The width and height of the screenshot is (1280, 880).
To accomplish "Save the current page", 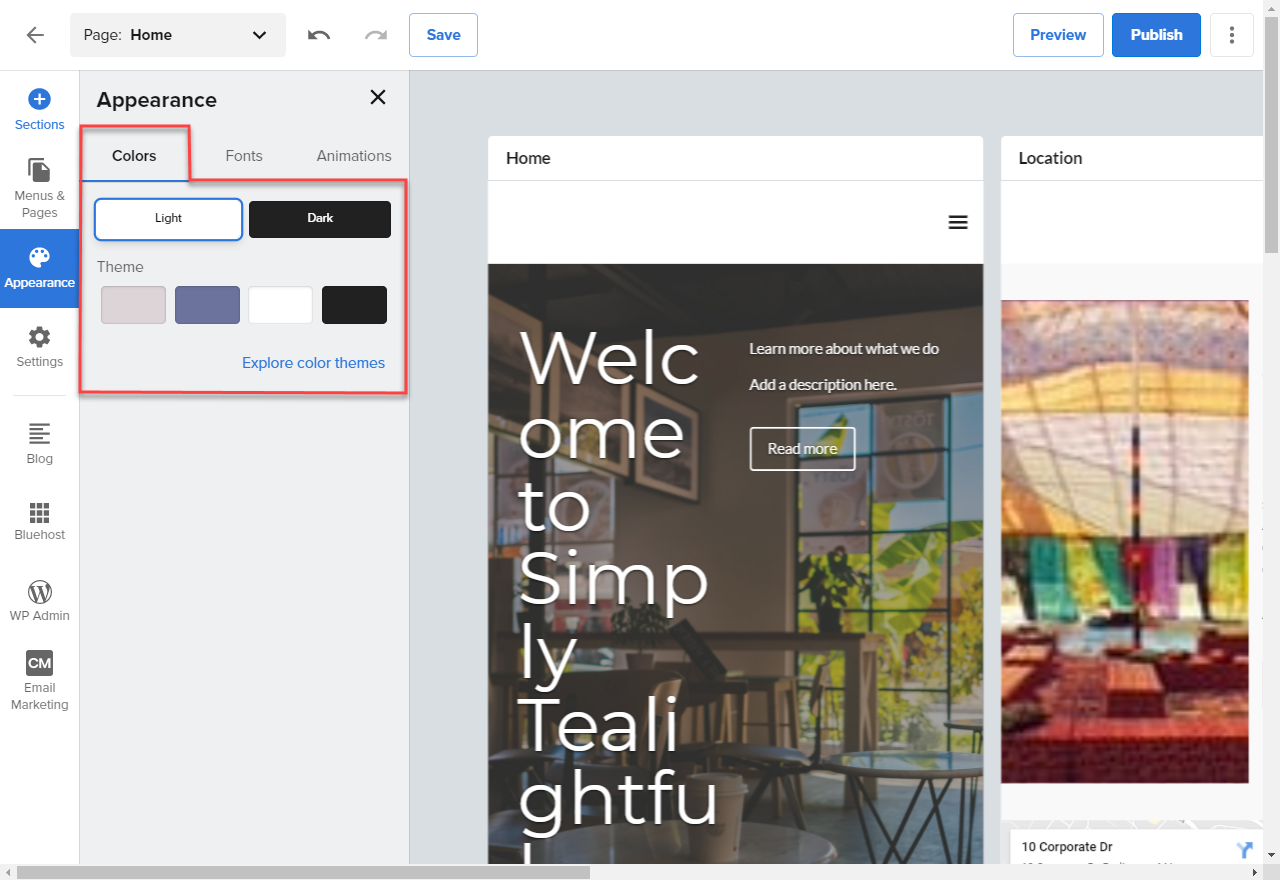I will point(443,35).
